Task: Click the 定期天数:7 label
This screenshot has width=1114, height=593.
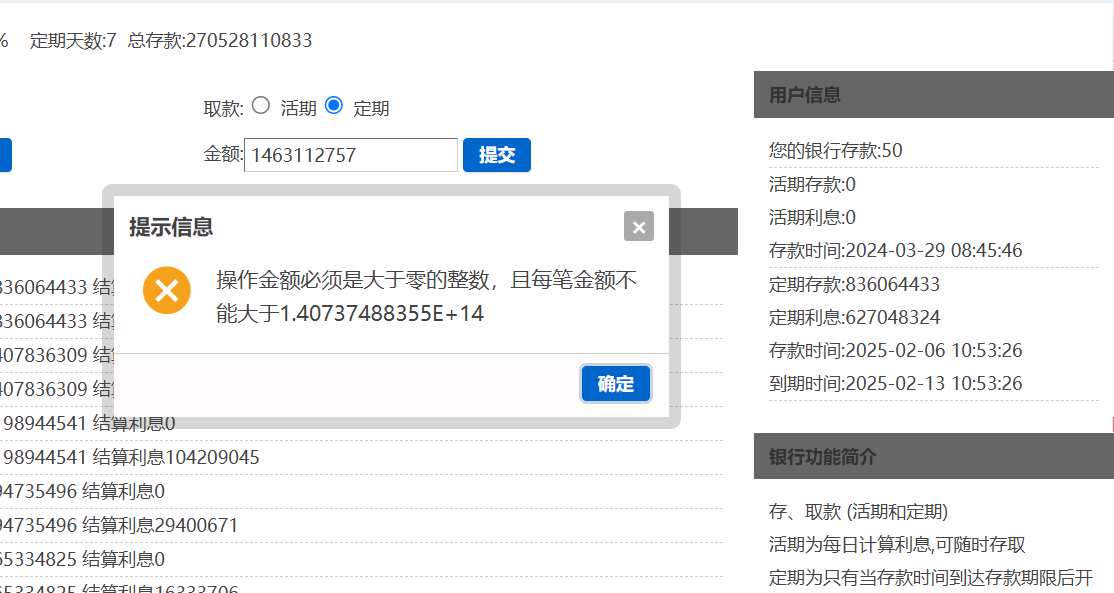Action: click(73, 41)
